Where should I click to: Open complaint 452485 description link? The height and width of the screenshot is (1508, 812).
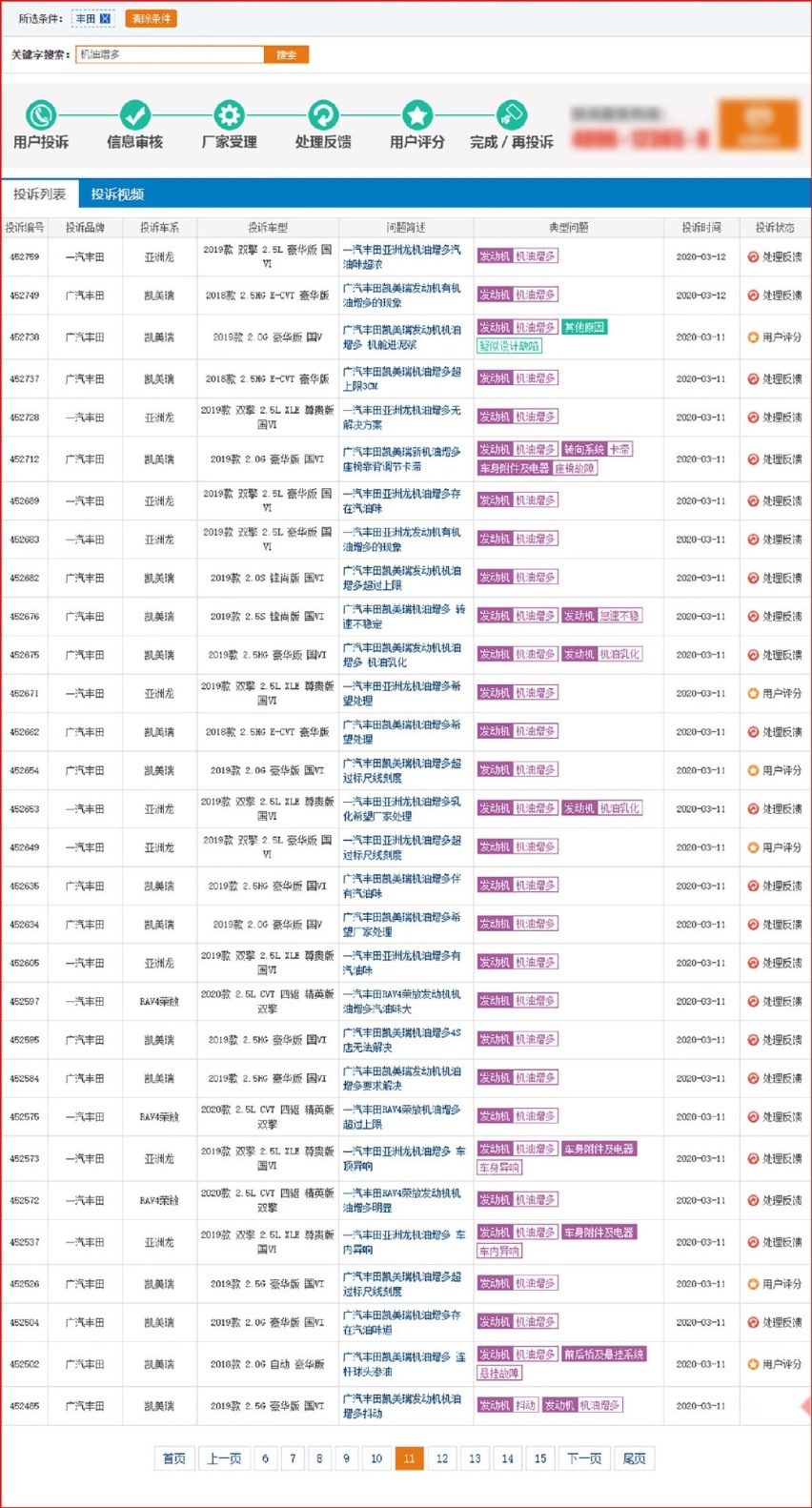[x=401, y=1406]
